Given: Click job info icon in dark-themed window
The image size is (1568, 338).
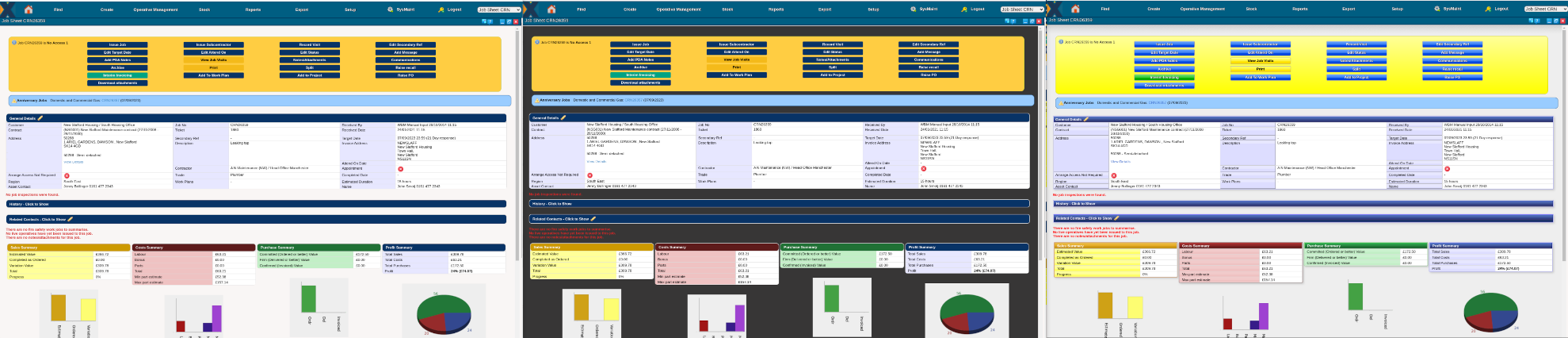Looking at the screenshot, I should coord(539,42).
